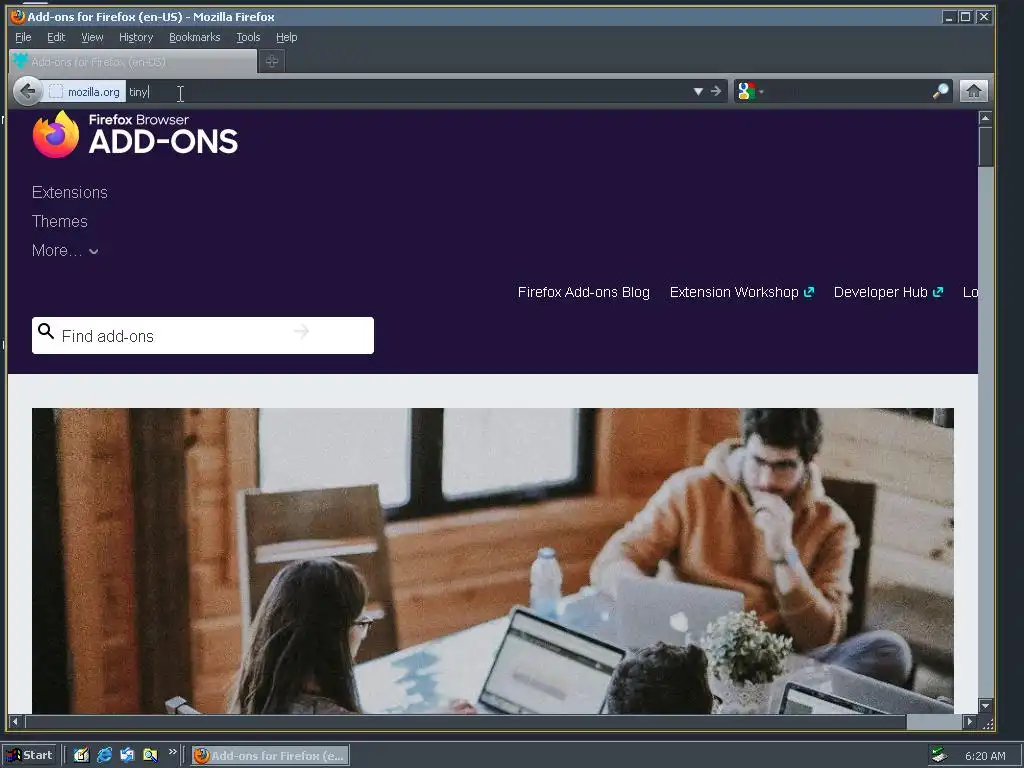This screenshot has width=1024, height=768.
Task: Submit search with arrow in Find add-ons
Action: point(301,332)
